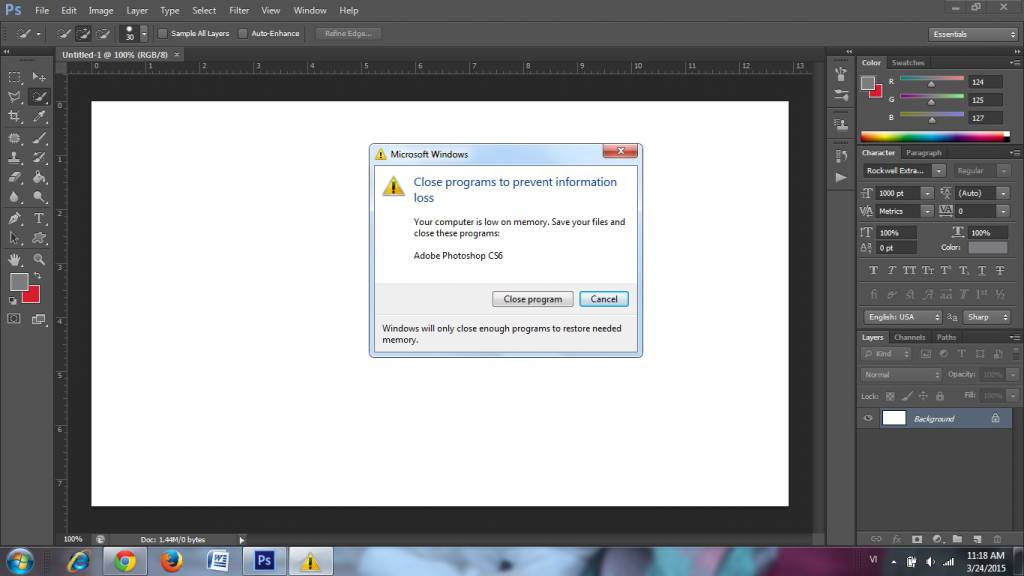Click Subtract from selection option icon
1024x576 pixels.
[103, 33]
